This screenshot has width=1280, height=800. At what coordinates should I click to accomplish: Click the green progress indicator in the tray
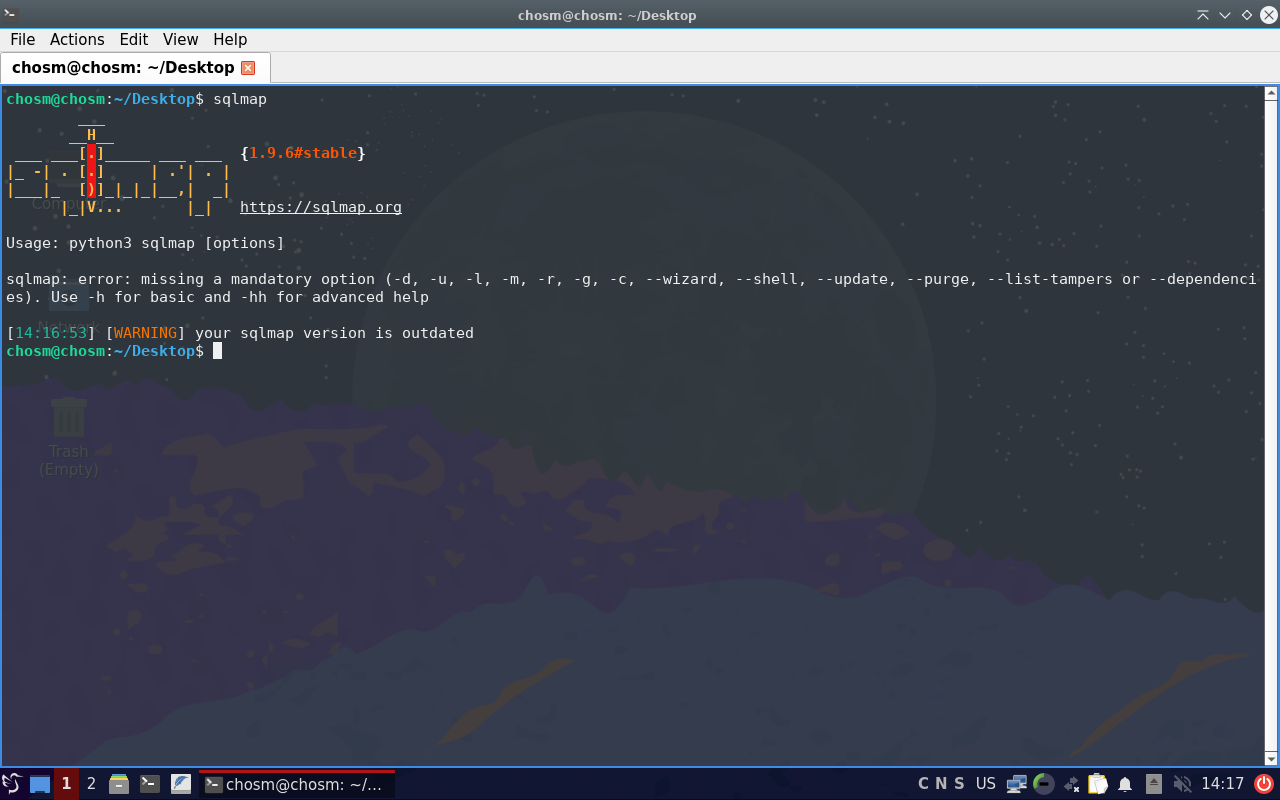(x=1043, y=784)
